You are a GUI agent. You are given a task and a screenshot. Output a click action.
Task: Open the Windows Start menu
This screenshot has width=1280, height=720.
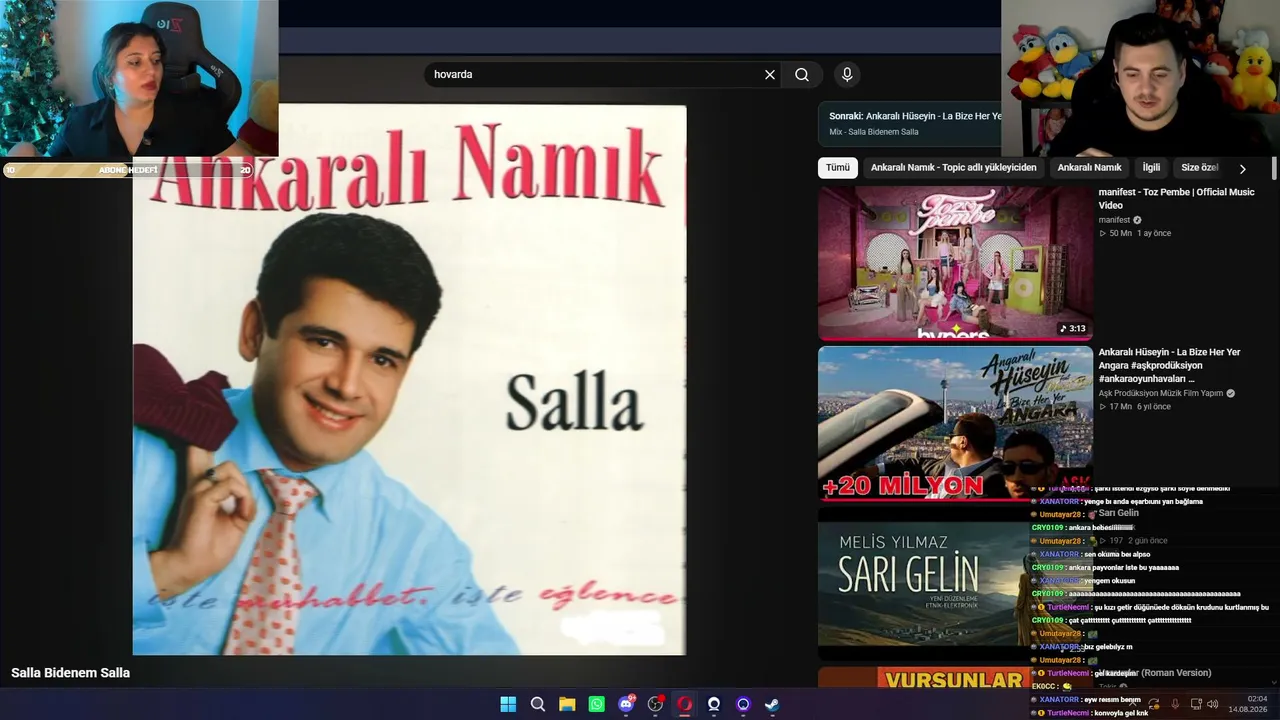(x=508, y=704)
